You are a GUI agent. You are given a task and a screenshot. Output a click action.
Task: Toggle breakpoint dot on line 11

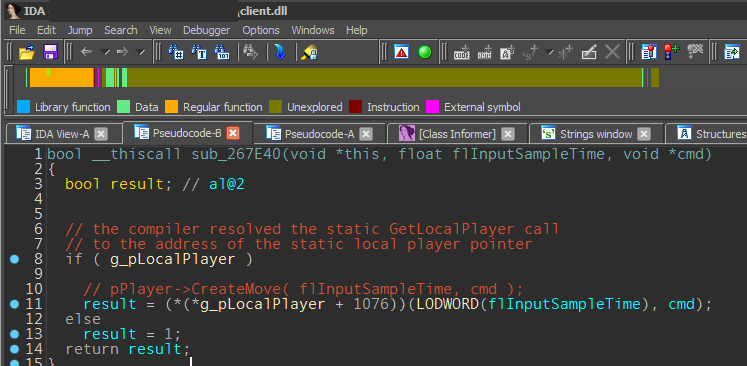(x=14, y=304)
